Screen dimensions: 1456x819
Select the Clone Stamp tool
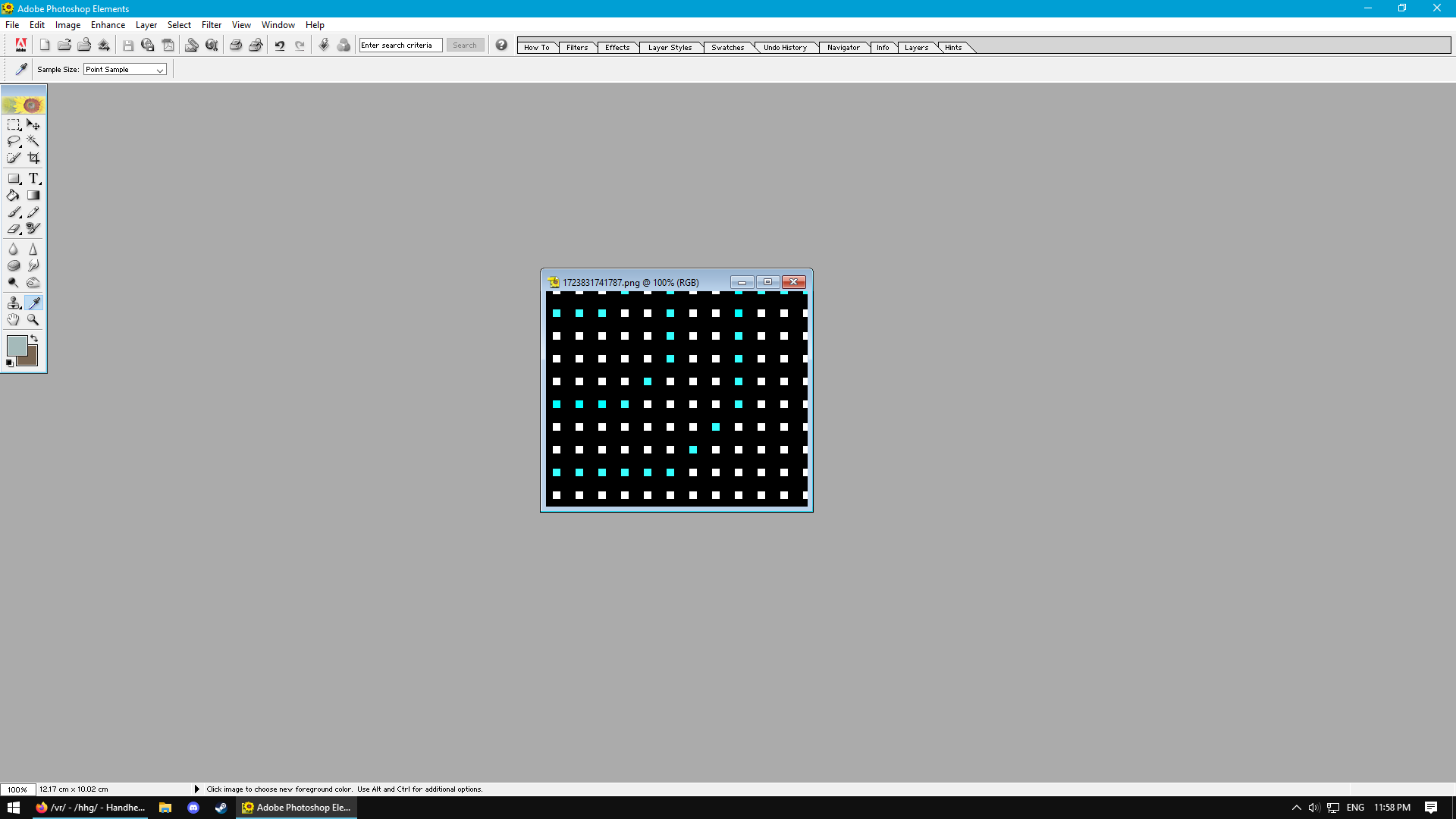click(14, 303)
